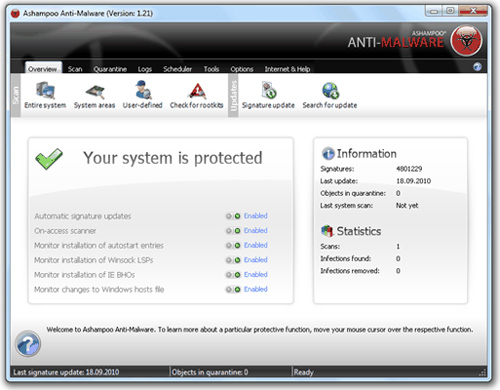Click Enabled link for Winsock LSPs
This screenshot has height=390, width=500.
pos(256,260)
